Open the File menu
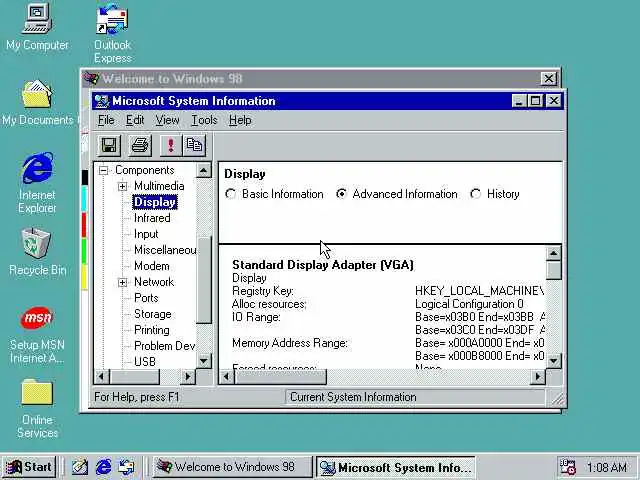The width and height of the screenshot is (640, 480). click(106, 120)
